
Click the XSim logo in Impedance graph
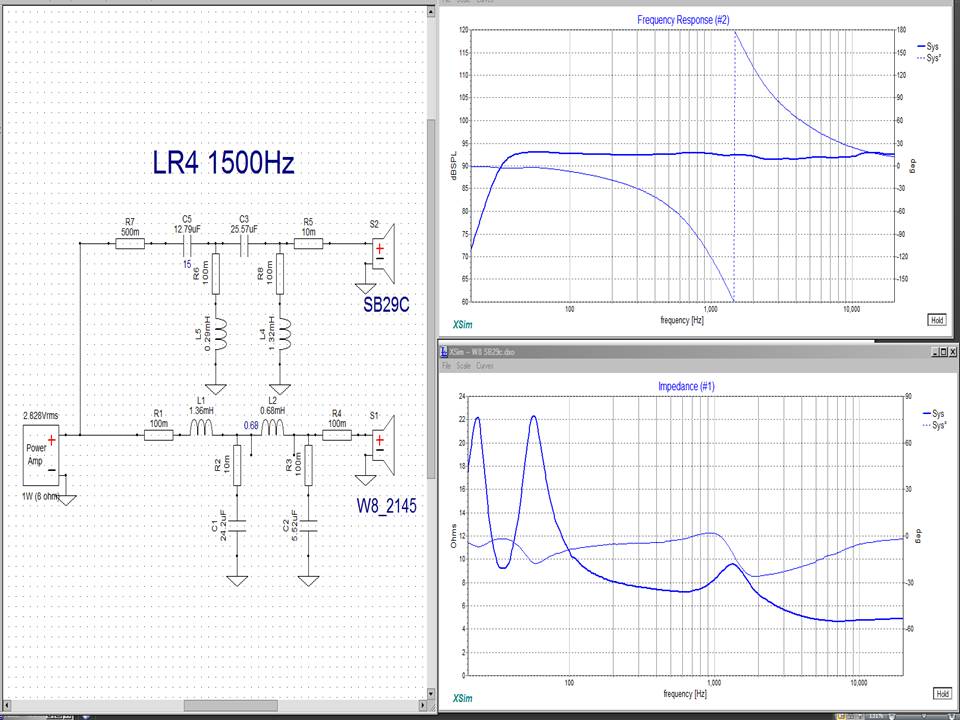[463, 698]
